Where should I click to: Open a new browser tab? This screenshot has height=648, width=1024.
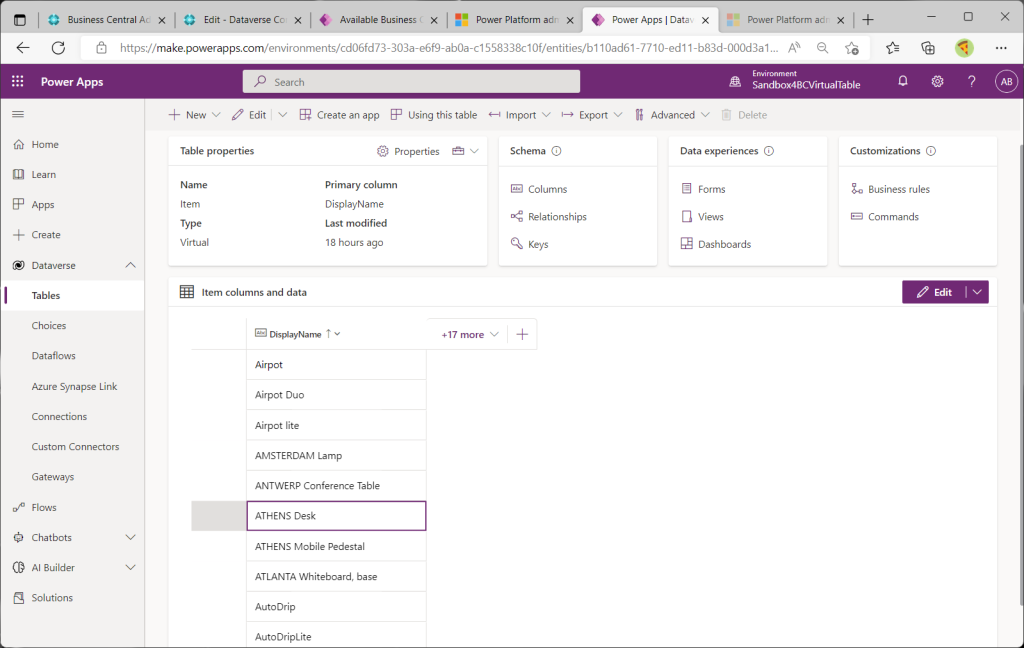click(868, 20)
